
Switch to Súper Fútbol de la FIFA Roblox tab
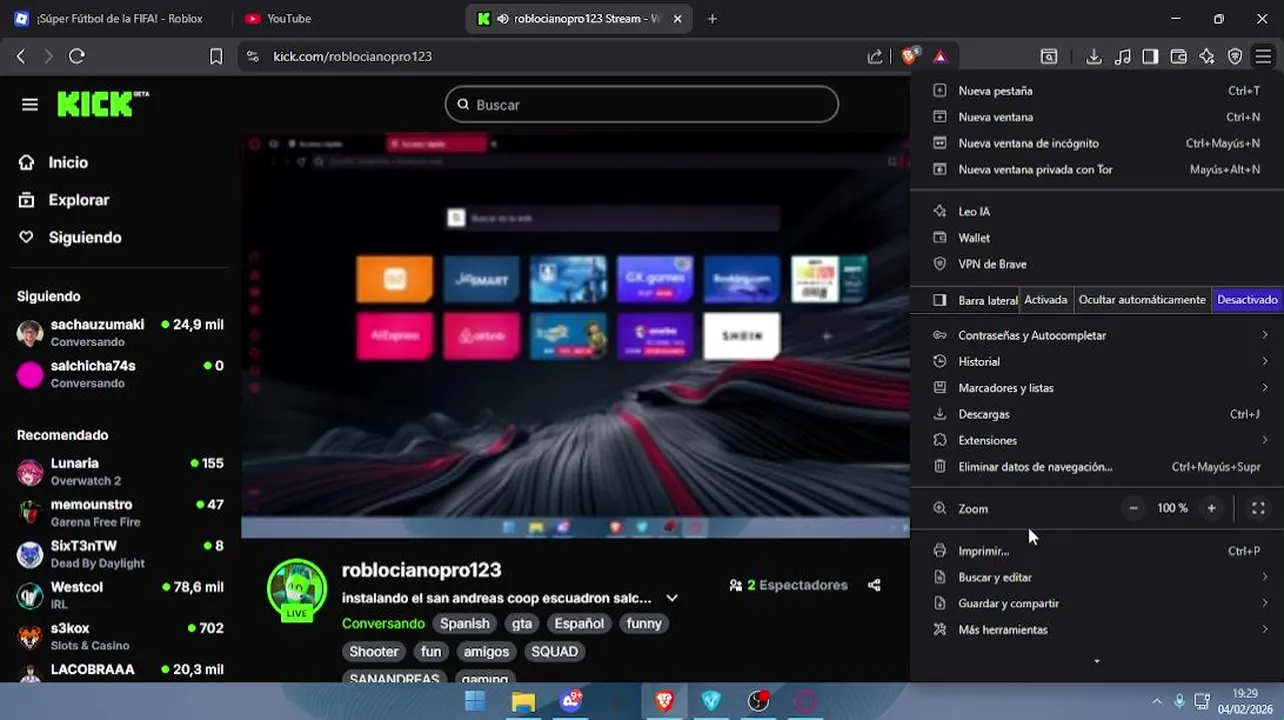(x=115, y=18)
